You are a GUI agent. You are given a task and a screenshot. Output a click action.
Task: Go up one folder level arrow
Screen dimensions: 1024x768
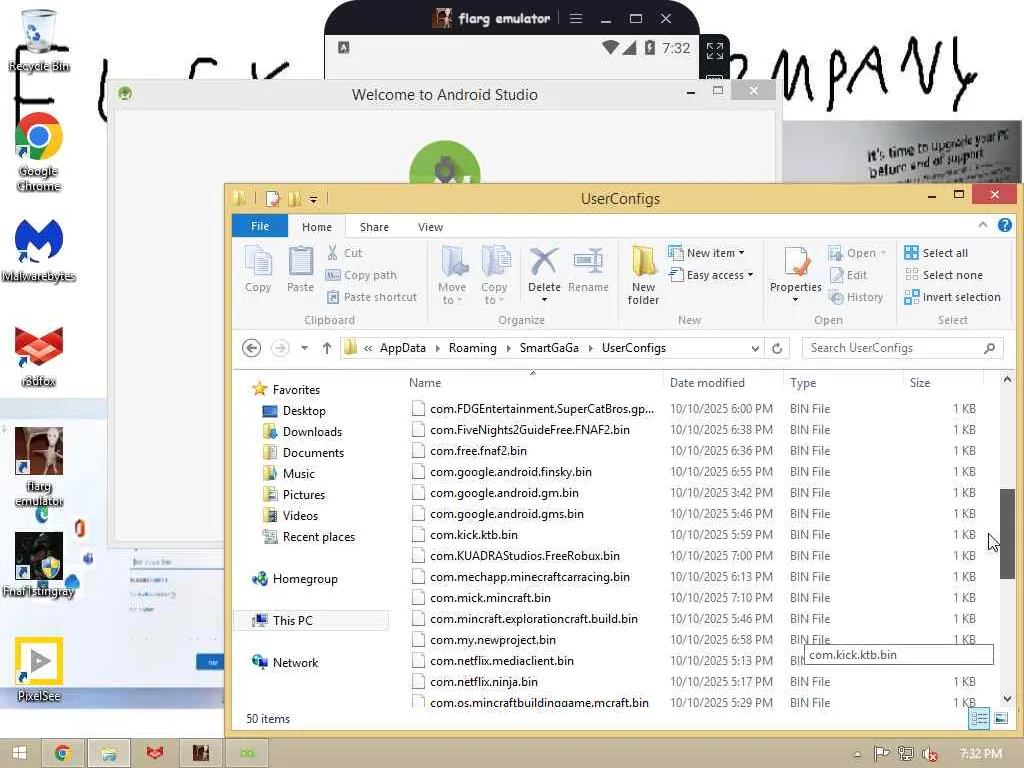coord(327,348)
